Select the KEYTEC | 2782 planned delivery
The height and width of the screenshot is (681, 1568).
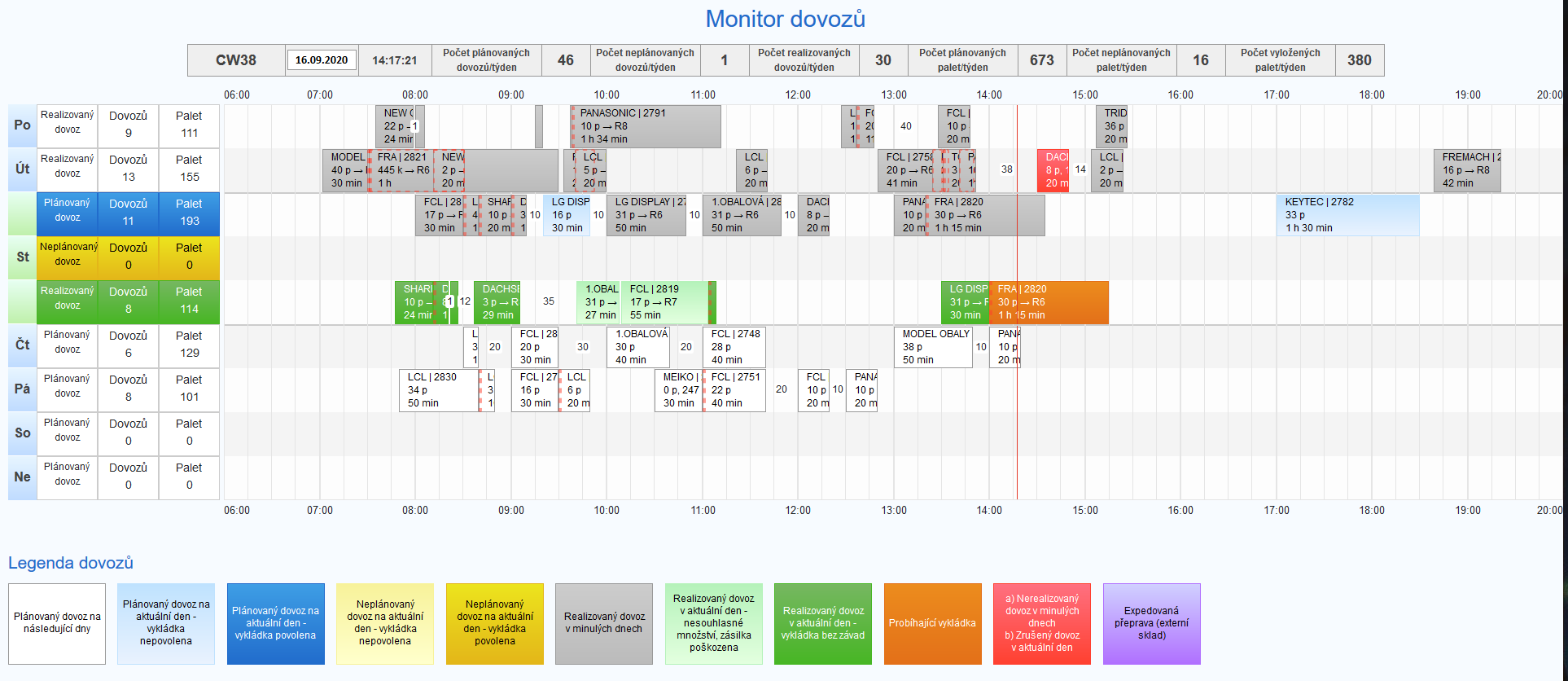[x=1347, y=215]
